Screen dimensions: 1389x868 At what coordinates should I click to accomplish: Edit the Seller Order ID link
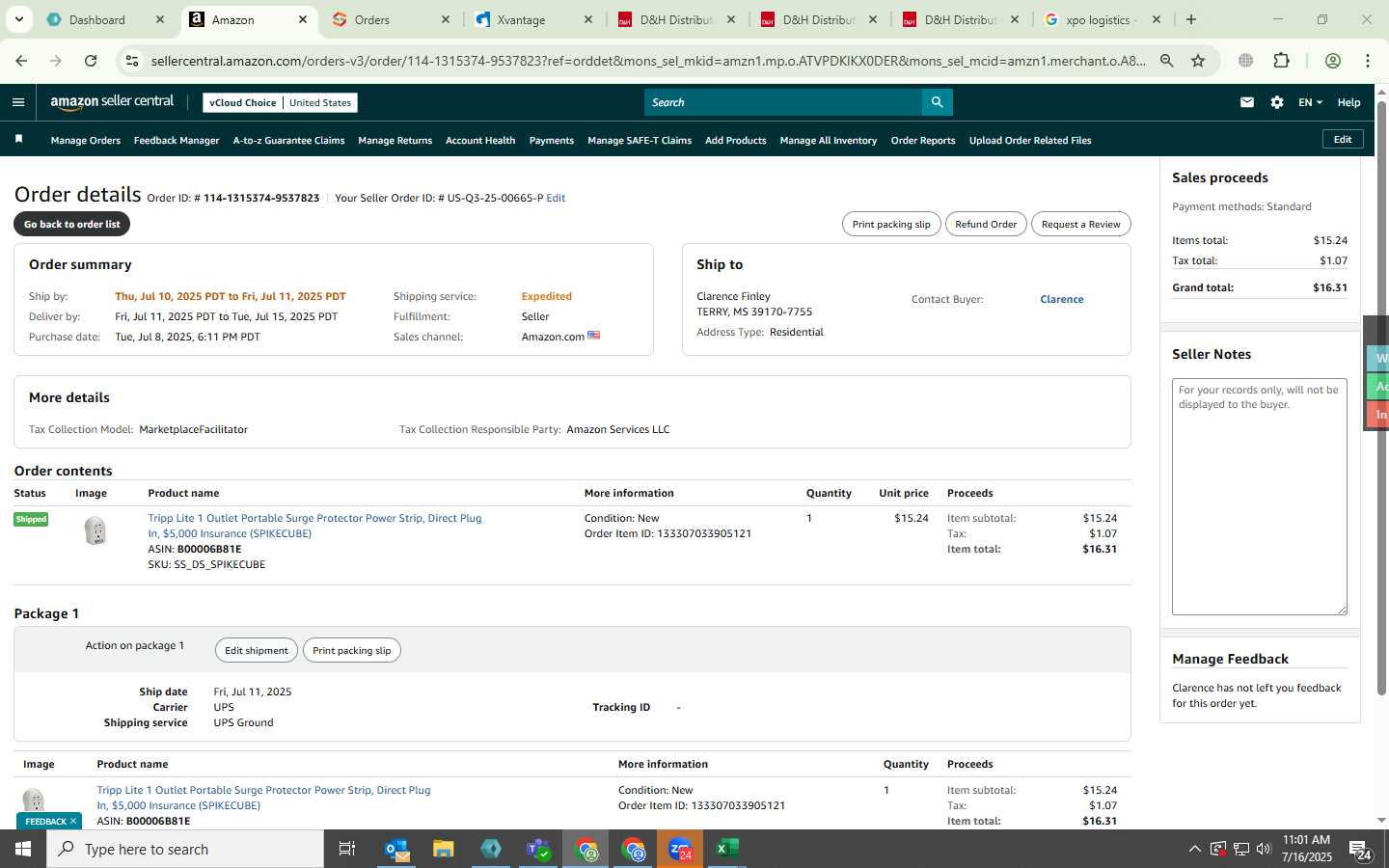click(x=556, y=198)
